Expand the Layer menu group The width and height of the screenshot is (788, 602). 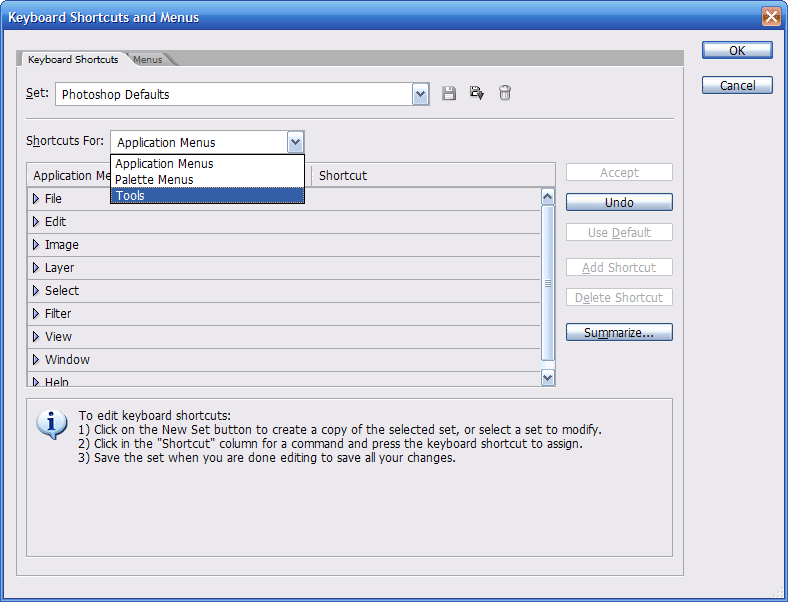36,268
